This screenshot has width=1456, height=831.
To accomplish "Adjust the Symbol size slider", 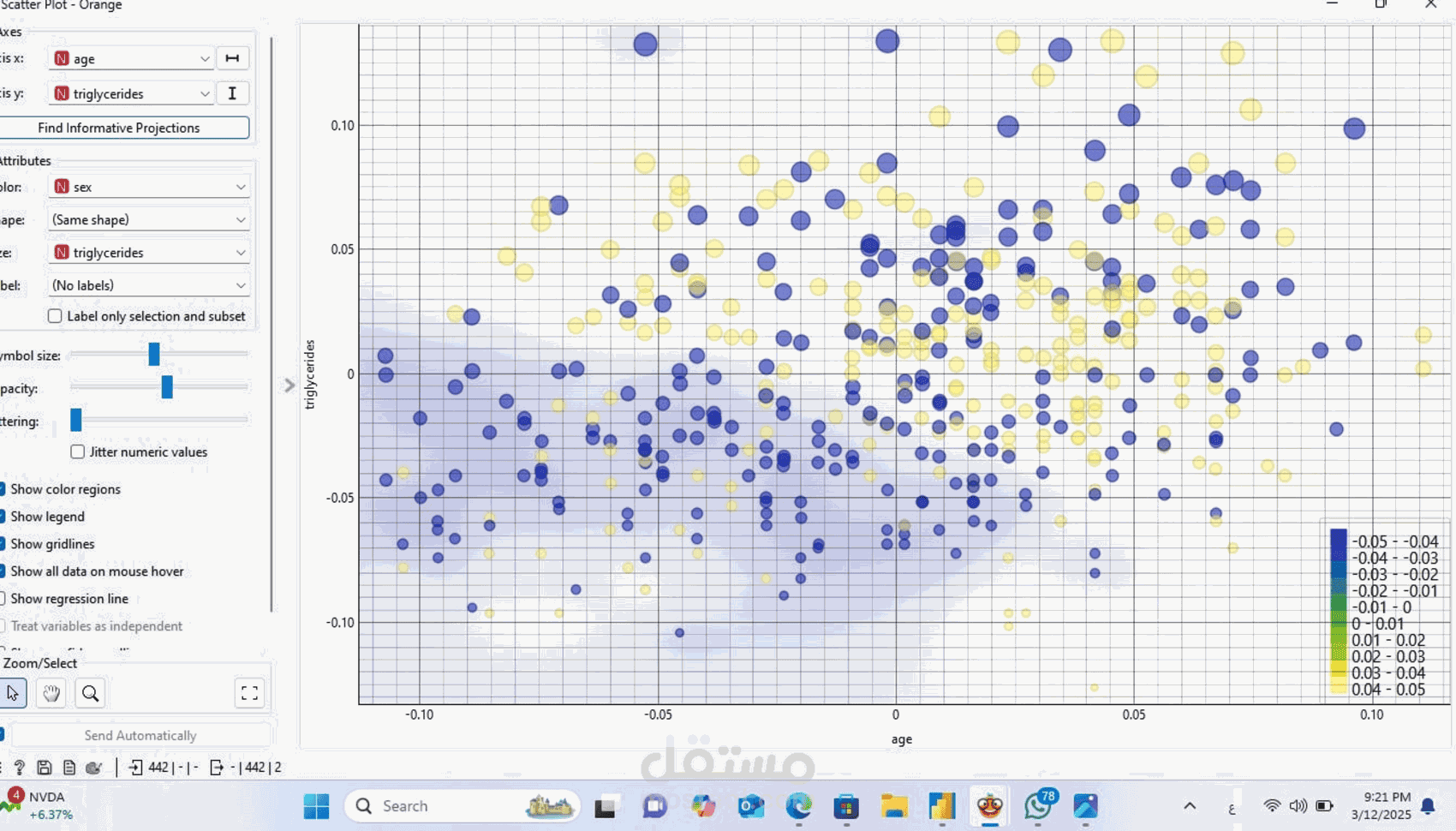I will click(154, 354).
